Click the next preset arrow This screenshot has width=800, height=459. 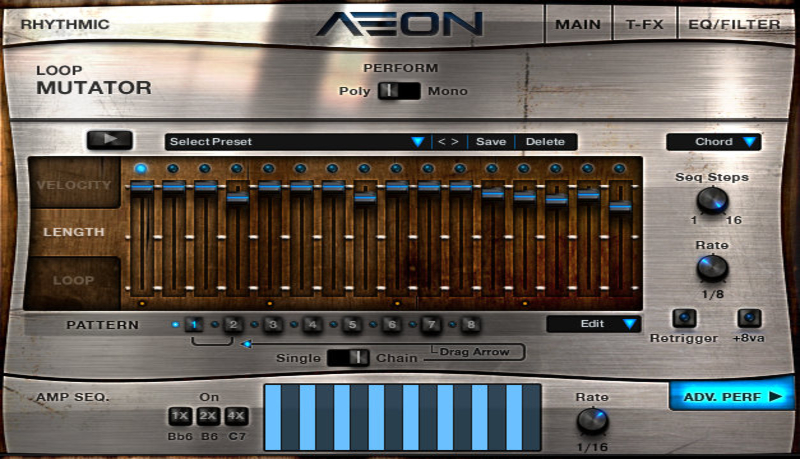[x=455, y=142]
